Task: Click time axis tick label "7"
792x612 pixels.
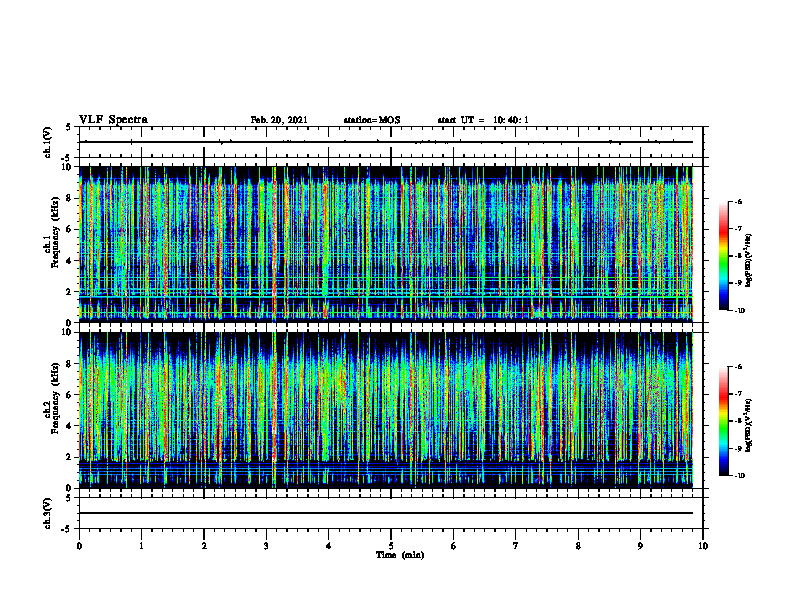Action: tap(516, 546)
